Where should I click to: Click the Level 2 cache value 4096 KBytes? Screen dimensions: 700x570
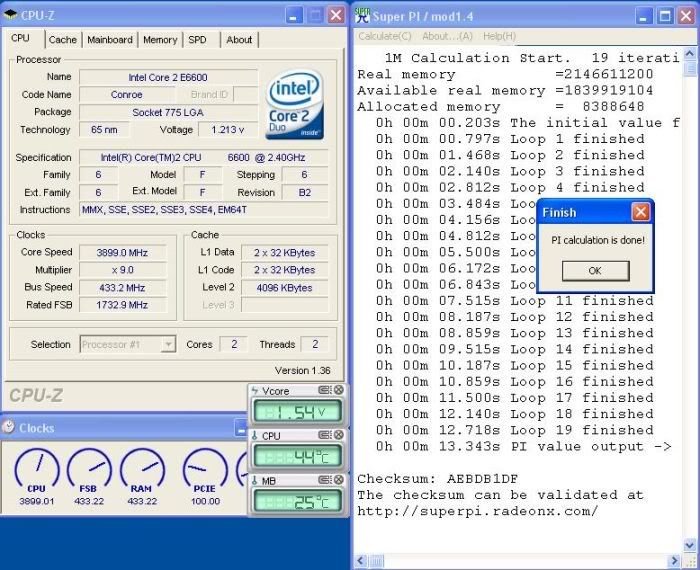[284, 288]
